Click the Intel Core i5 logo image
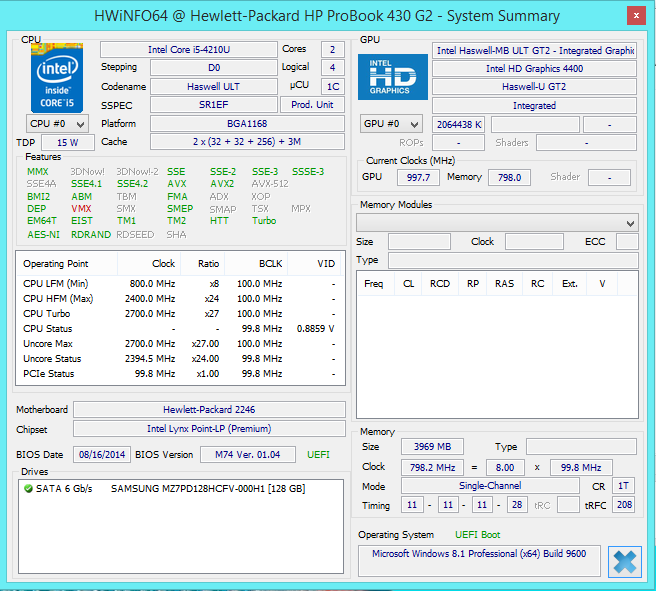 (57, 78)
